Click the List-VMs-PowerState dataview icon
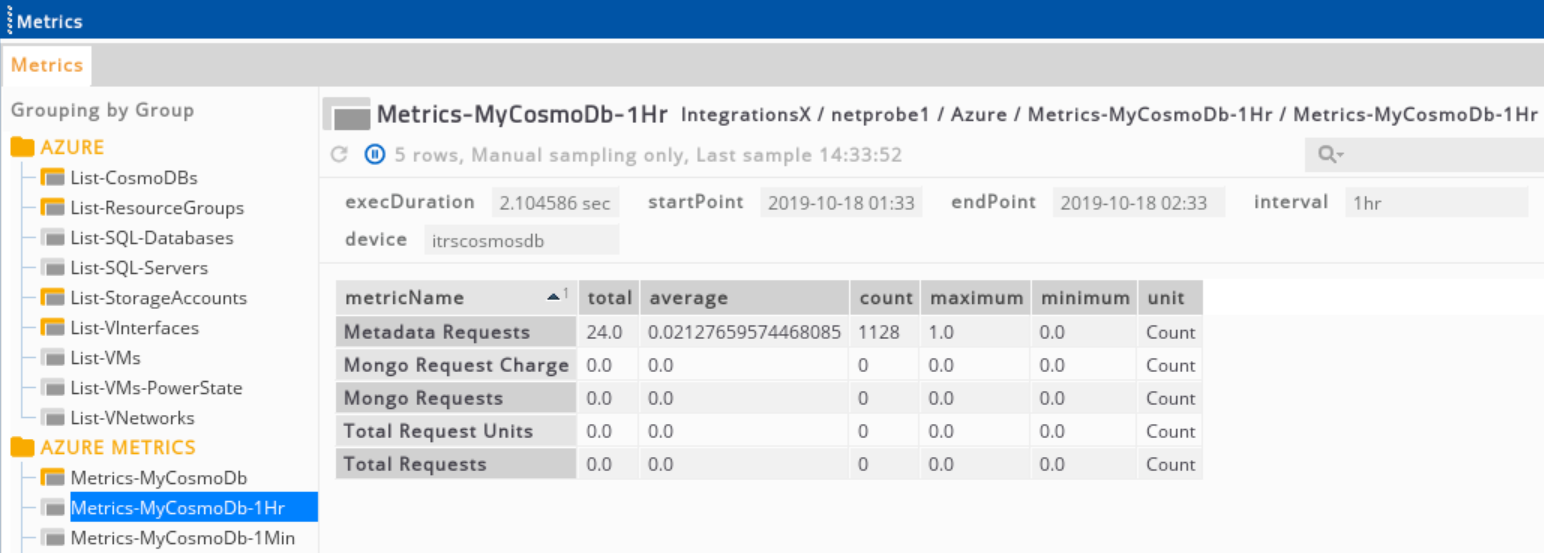The height and width of the screenshot is (553, 1544). coord(53,388)
